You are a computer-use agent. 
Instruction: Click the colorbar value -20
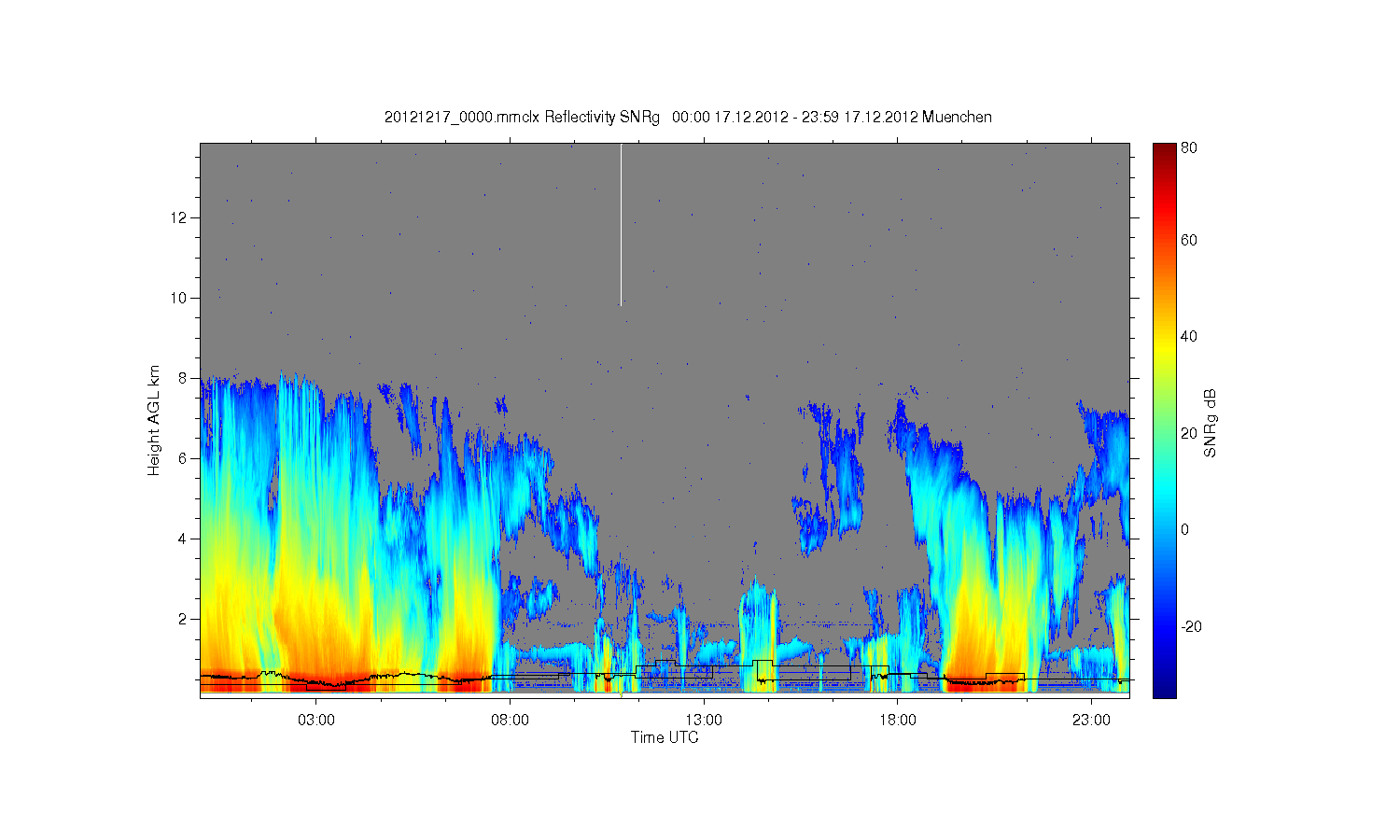click(1191, 626)
